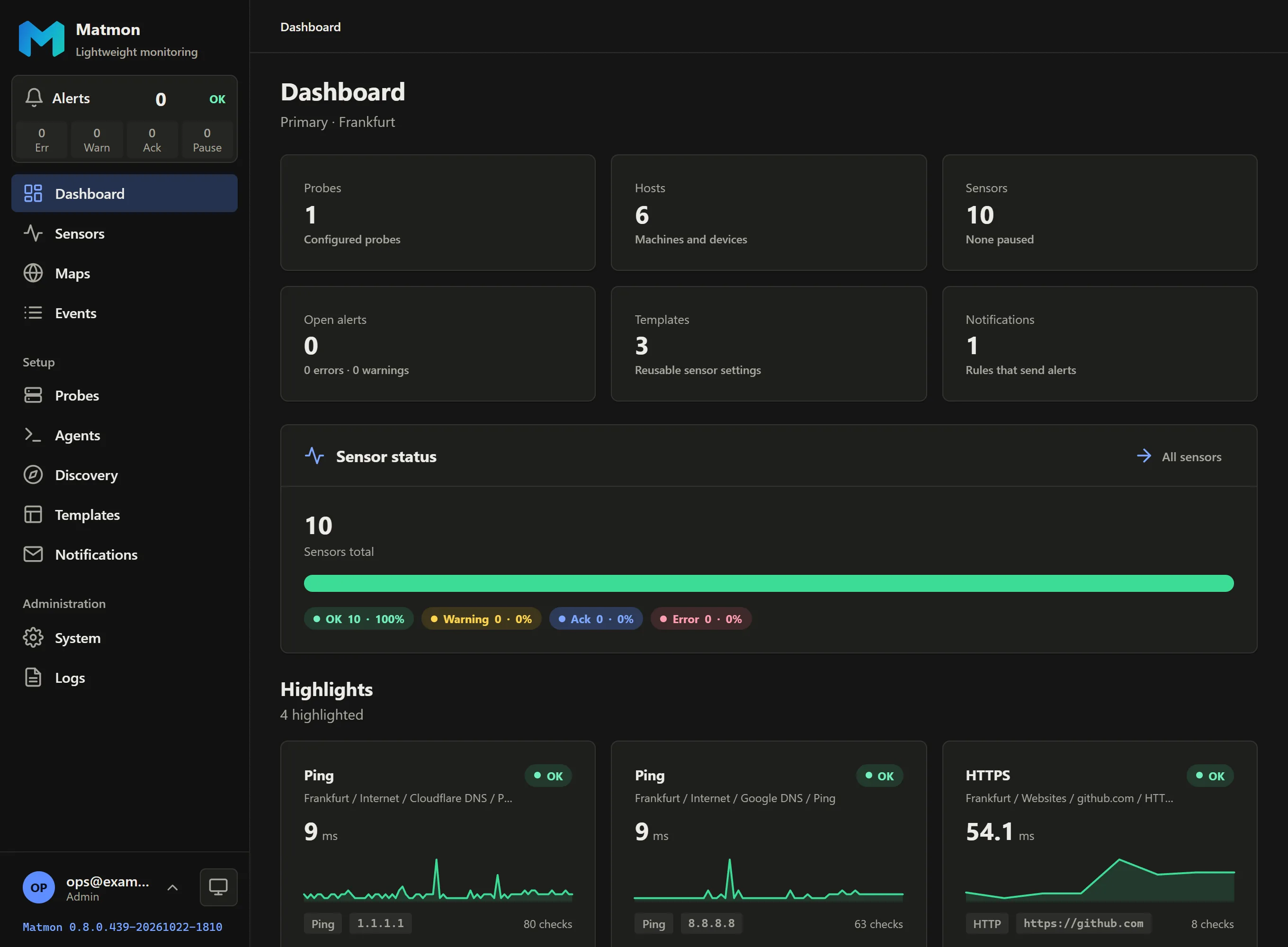Click the Error 0 · 0% status chip
Image resolution: width=1288 pixels, height=947 pixels.
click(701, 619)
